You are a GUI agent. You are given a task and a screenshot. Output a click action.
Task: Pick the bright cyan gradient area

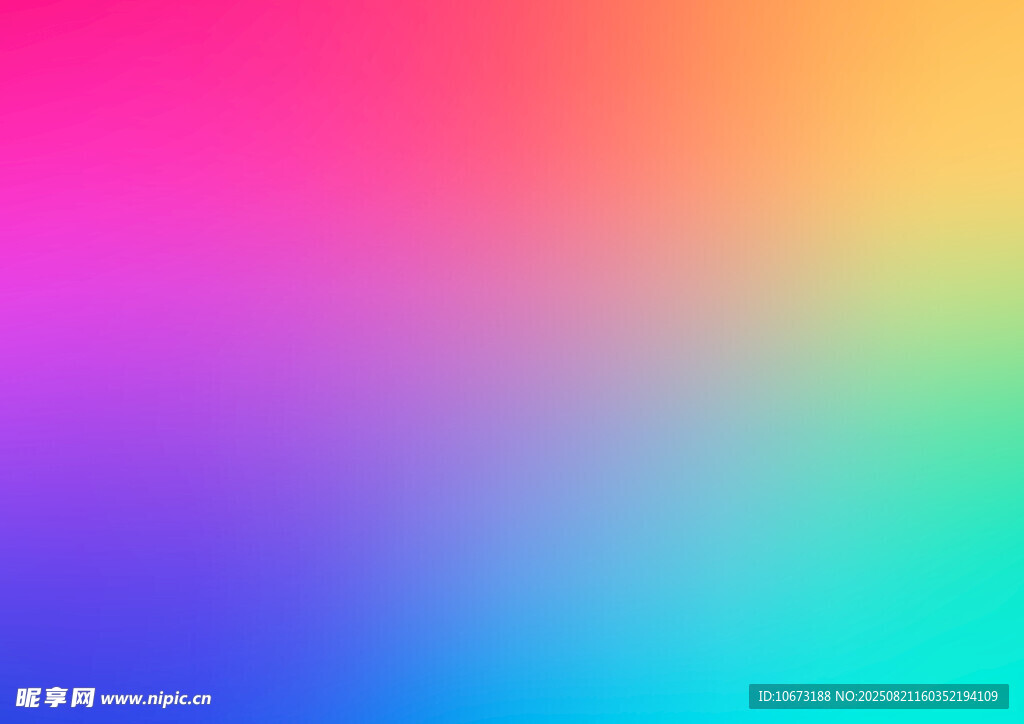(900, 620)
